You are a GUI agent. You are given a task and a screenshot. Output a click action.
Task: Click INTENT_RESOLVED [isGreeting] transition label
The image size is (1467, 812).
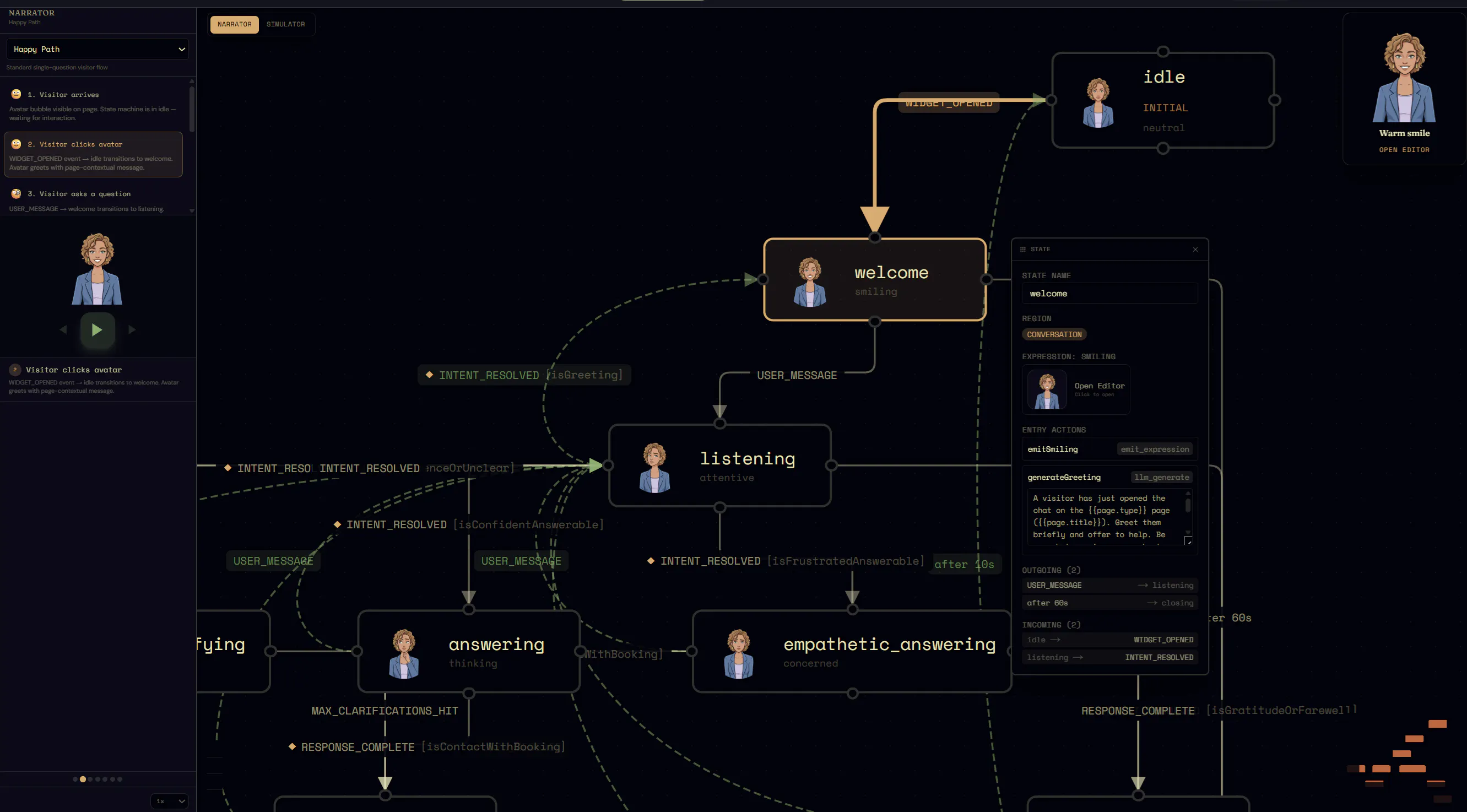coord(524,375)
